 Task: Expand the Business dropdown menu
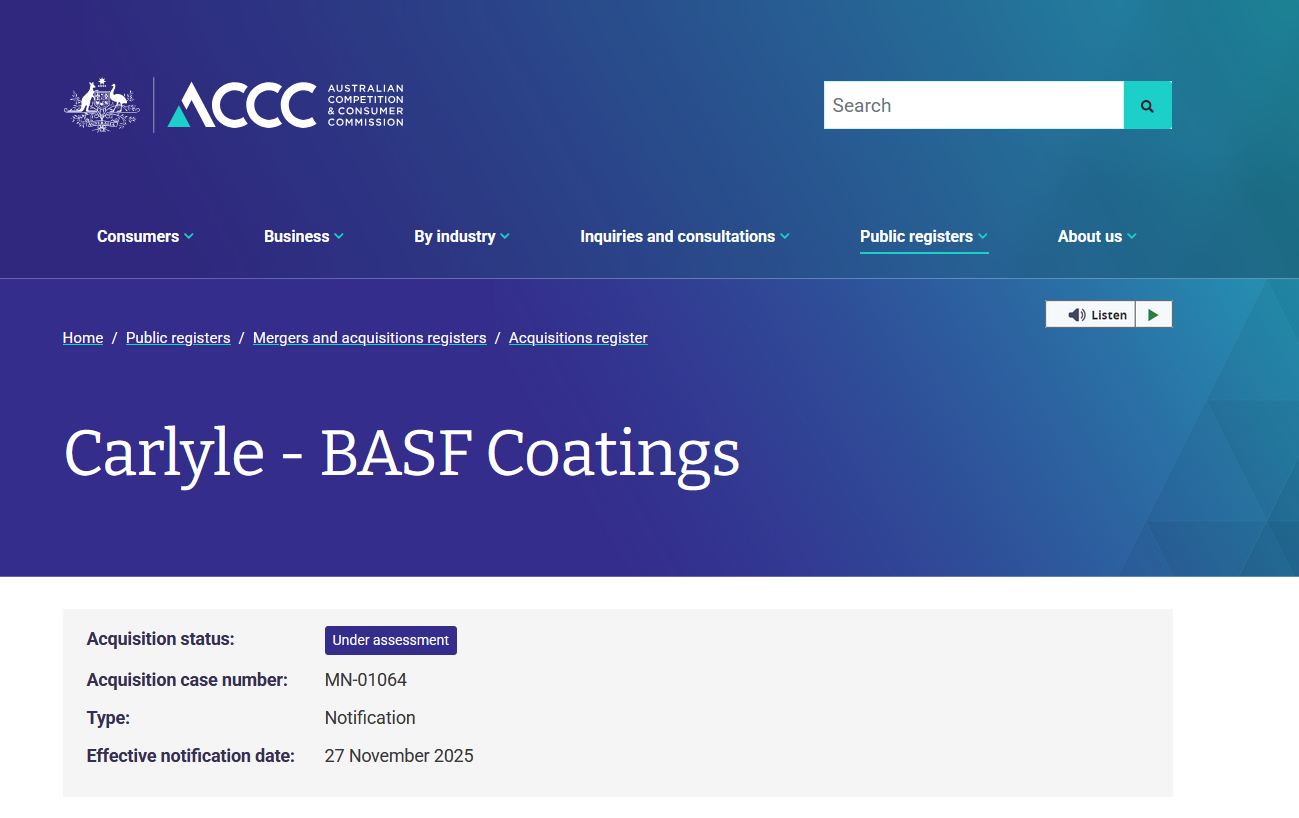click(303, 236)
